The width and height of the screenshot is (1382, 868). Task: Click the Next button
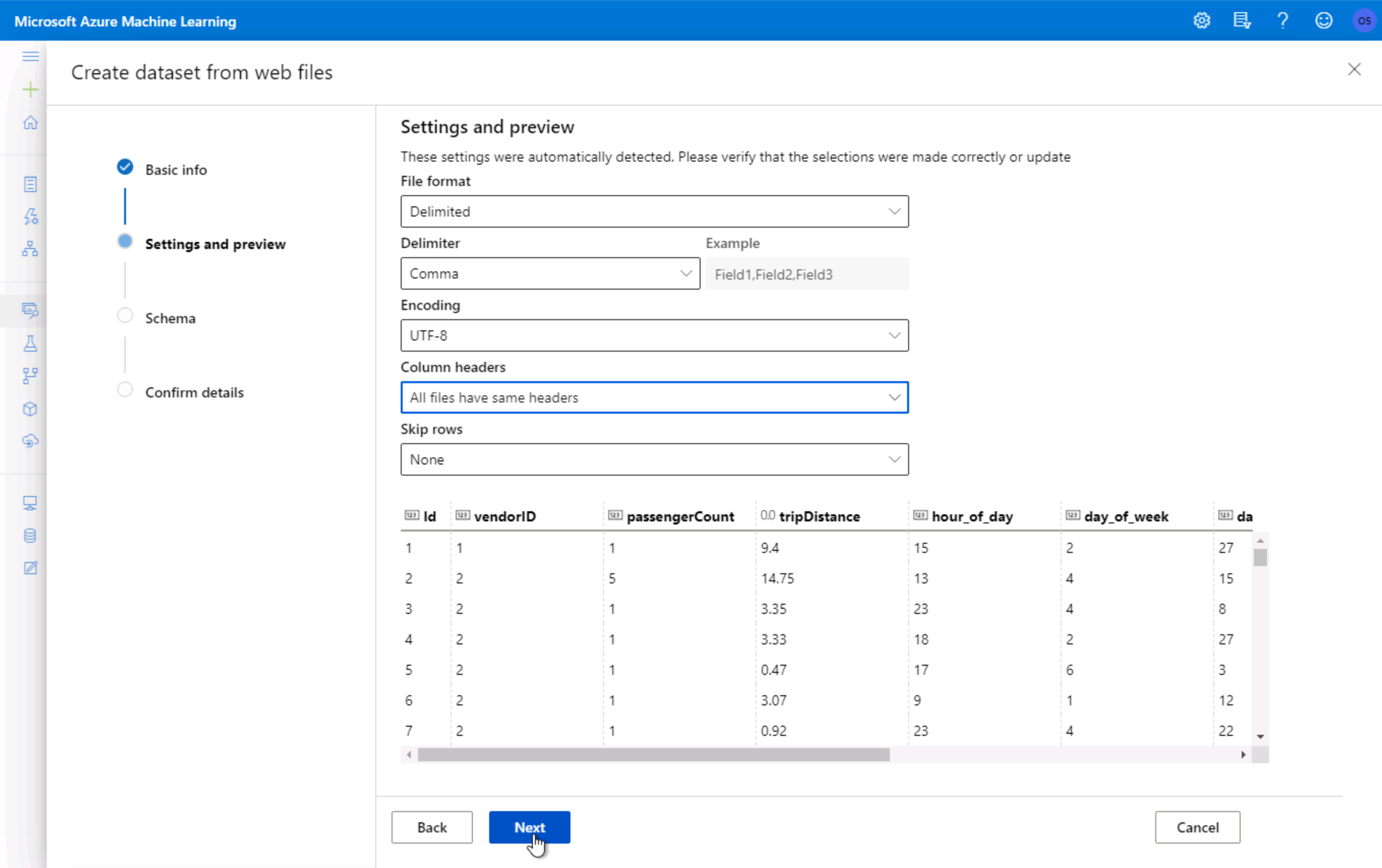coord(529,827)
